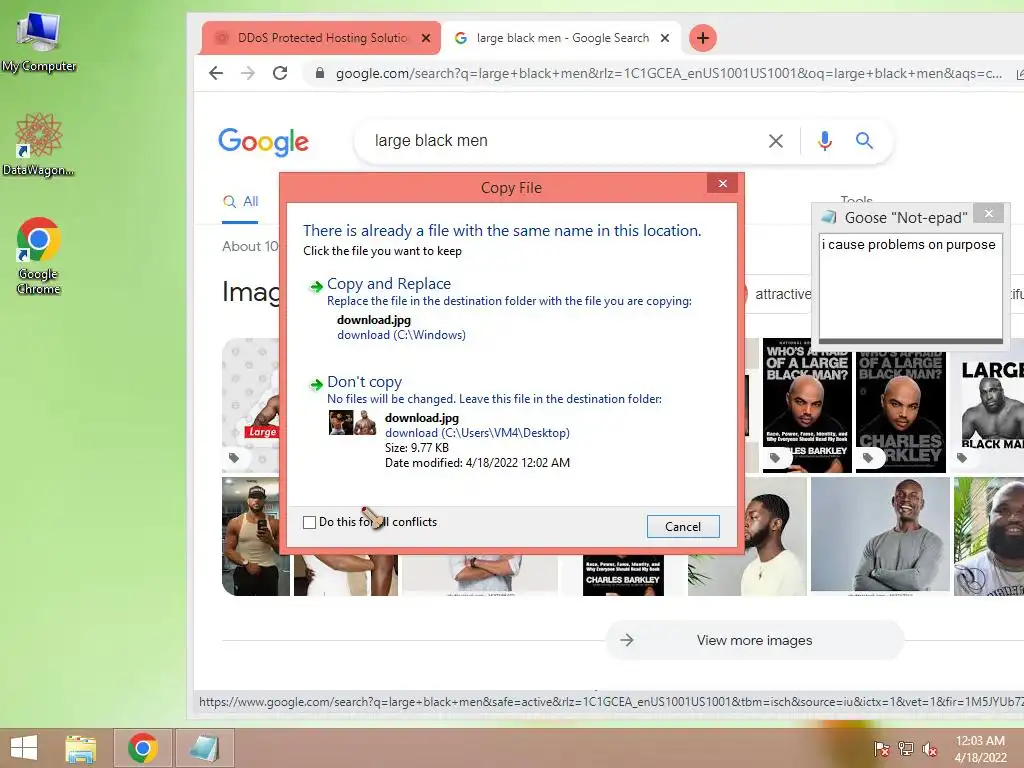Click the muted volume tray icon
1024x768 pixels.
pyautogui.click(x=930, y=748)
